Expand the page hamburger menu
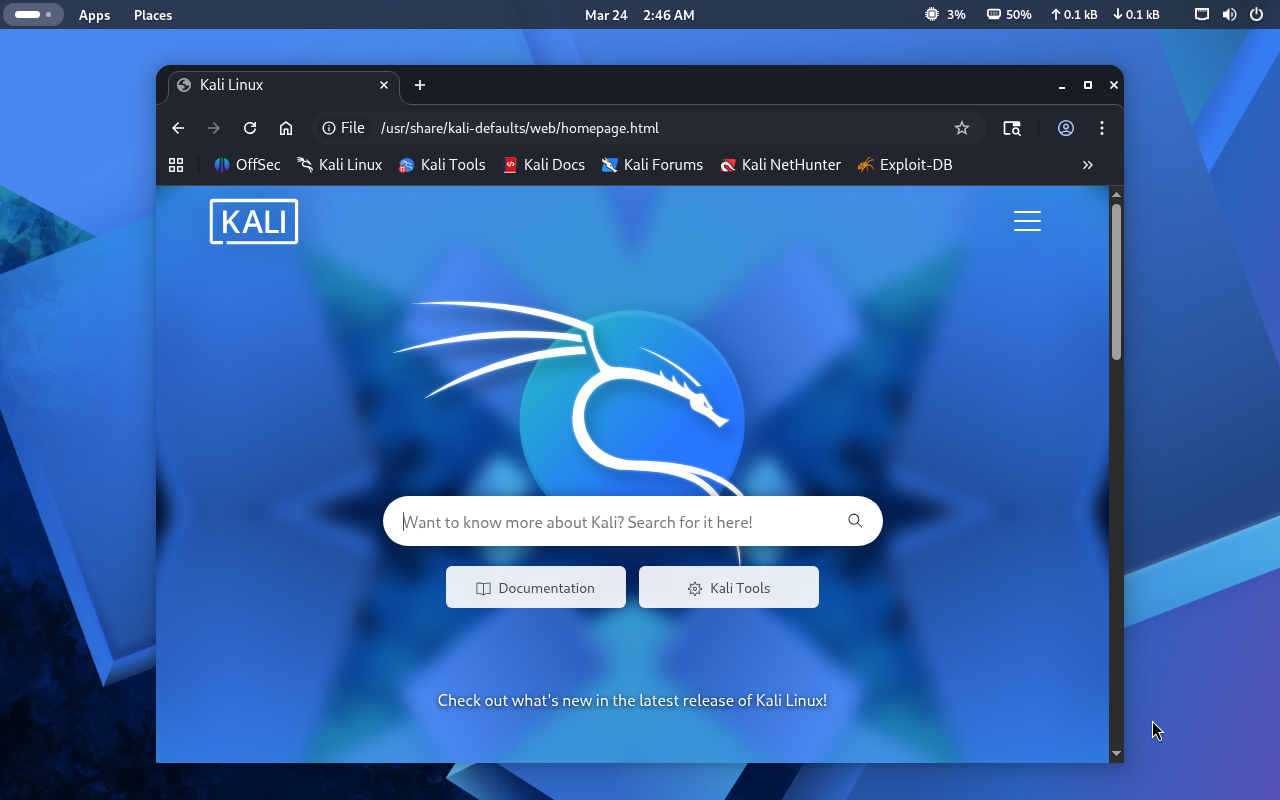Viewport: 1280px width, 800px height. (1027, 221)
